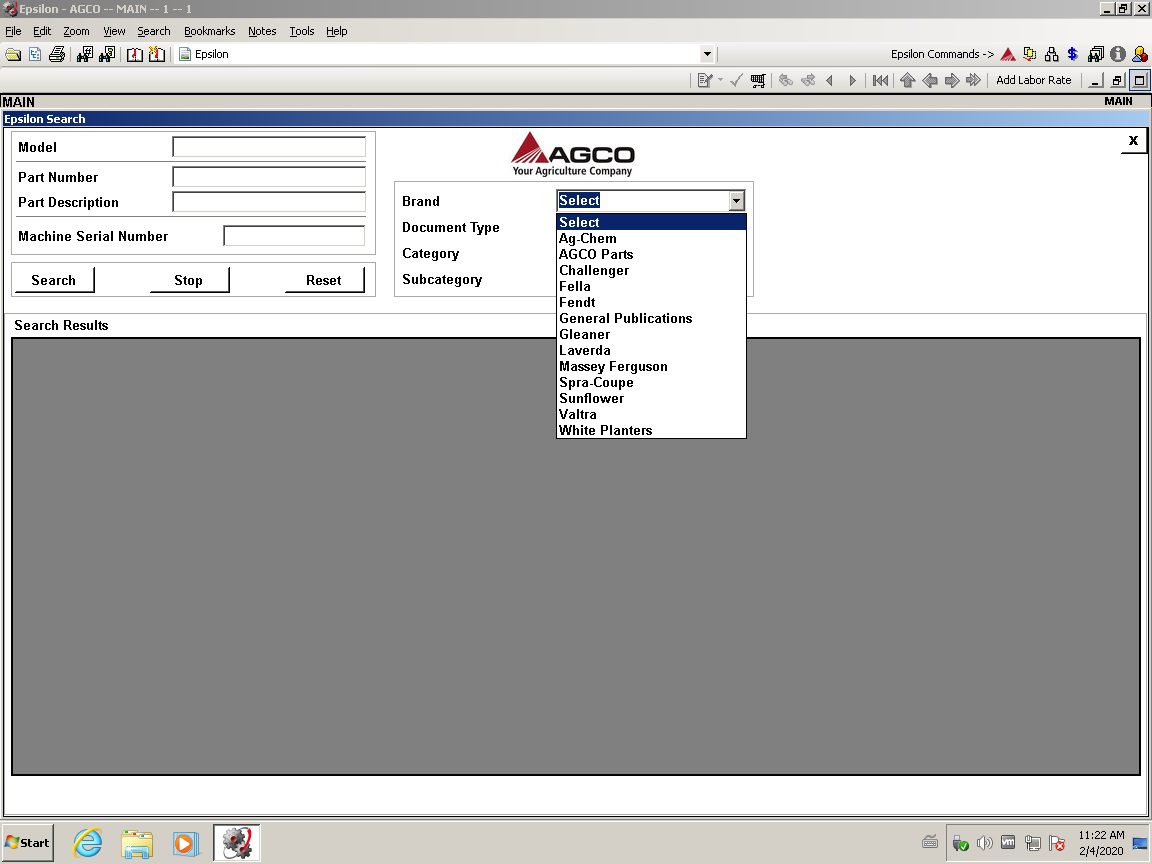Image resolution: width=1152 pixels, height=864 pixels.
Task: Open the Edit menu
Action: click(x=42, y=31)
